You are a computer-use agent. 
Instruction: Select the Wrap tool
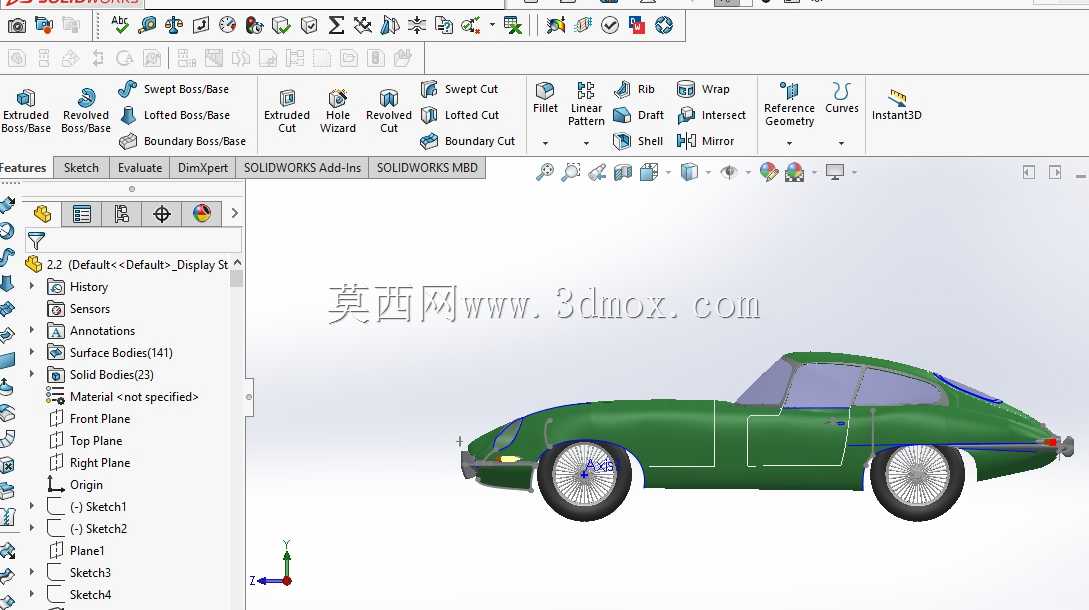tap(703, 89)
